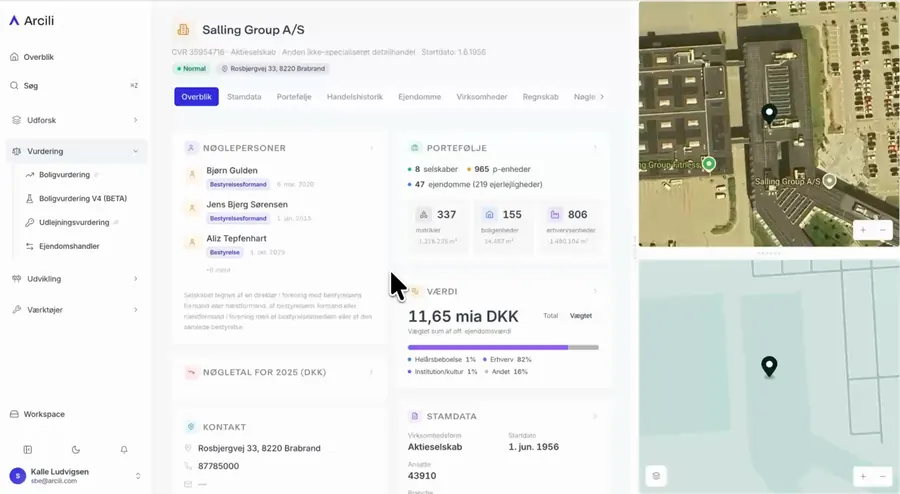The width and height of the screenshot is (900, 494).
Task: Switch to the Portefølje tab
Action: click(294, 97)
